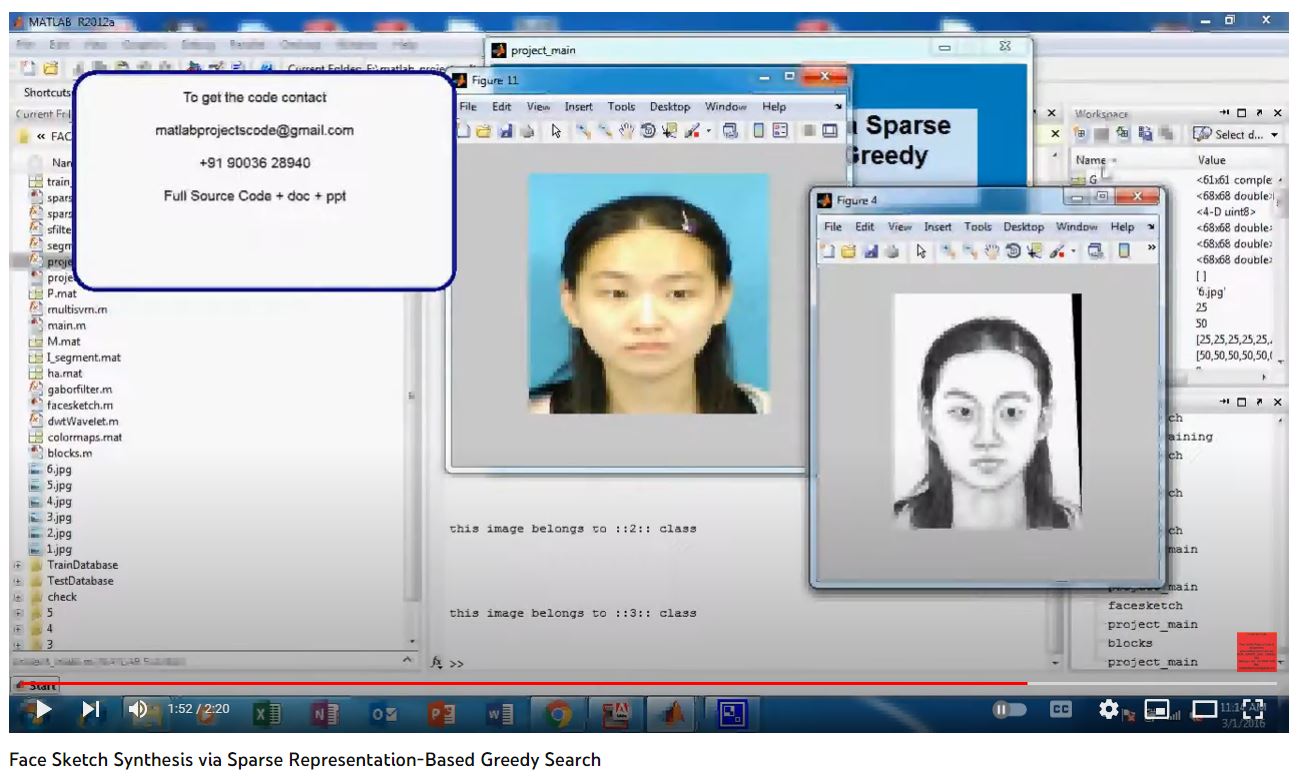Activate Data Cursor tool in Figure 11
1300x776 pixels.
669,130
